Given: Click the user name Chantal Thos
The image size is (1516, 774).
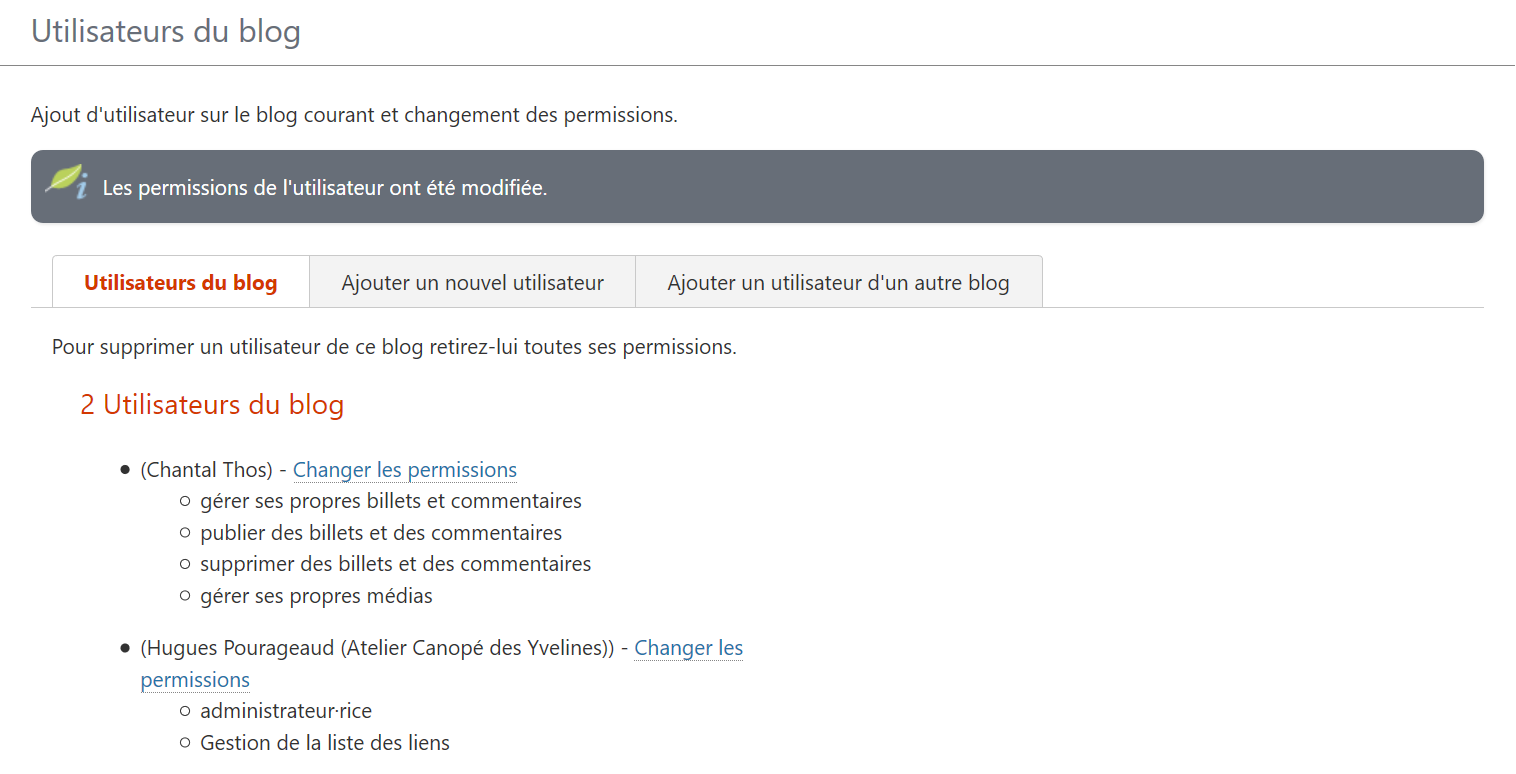Looking at the screenshot, I should [x=206, y=470].
